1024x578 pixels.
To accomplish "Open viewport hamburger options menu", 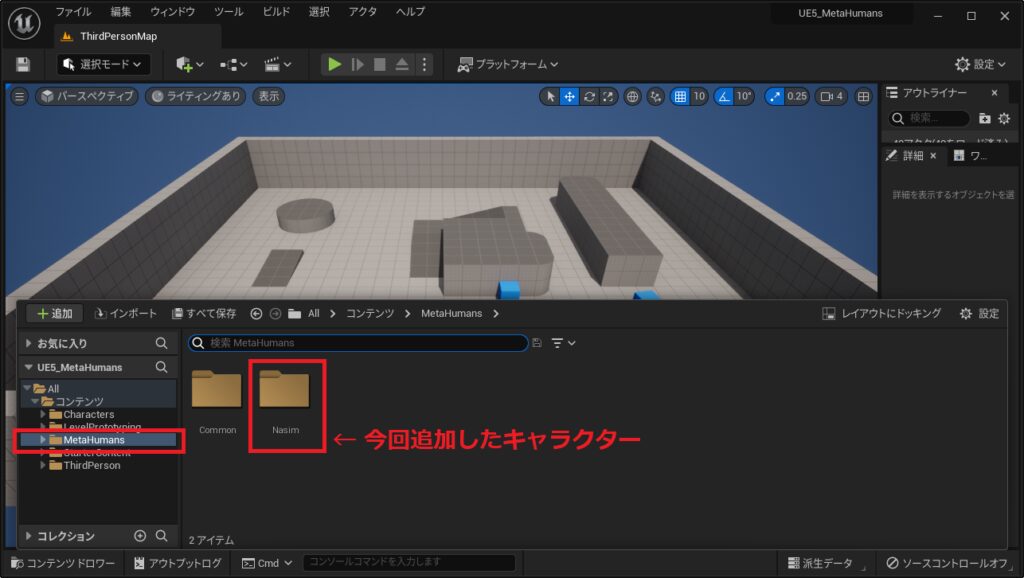I will (20, 96).
